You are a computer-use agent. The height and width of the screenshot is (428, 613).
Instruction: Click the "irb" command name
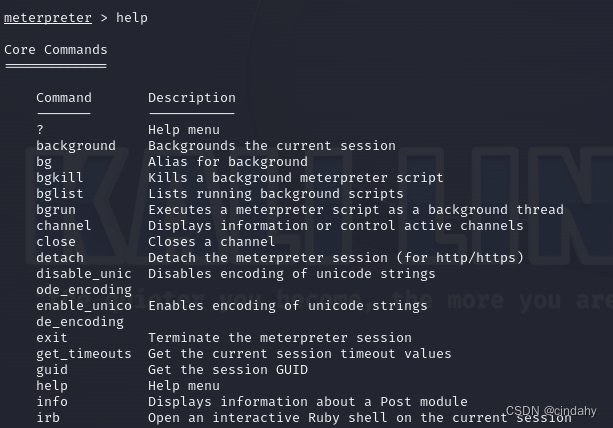pyautogui.click(x=48, y=417)
